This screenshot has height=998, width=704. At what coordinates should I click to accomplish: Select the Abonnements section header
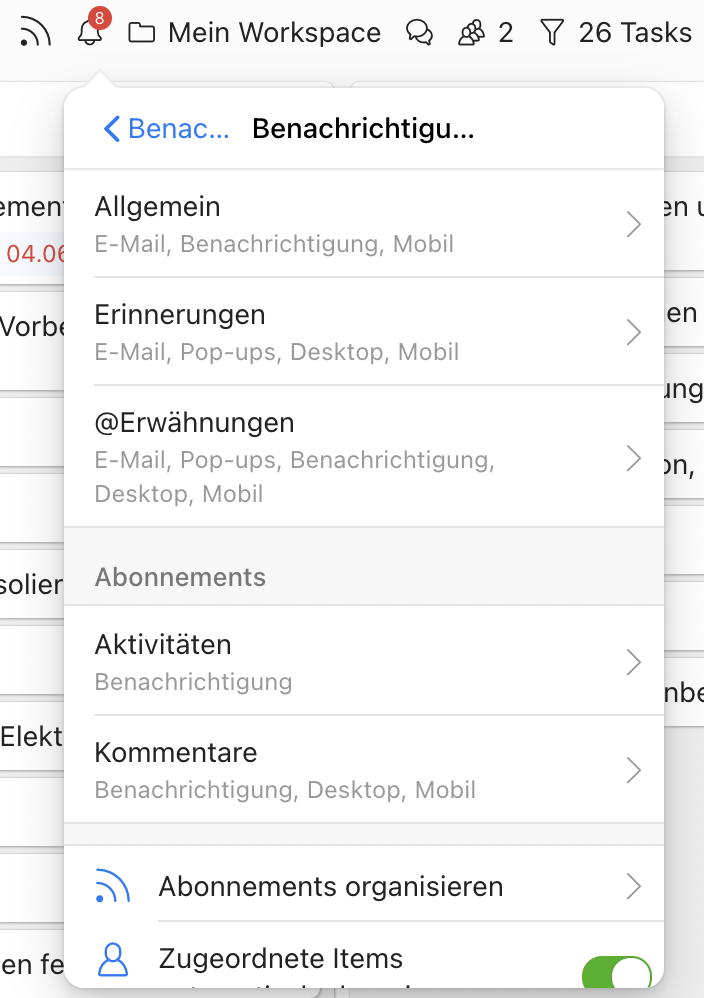pyautogui.click(x=180, y=577)
